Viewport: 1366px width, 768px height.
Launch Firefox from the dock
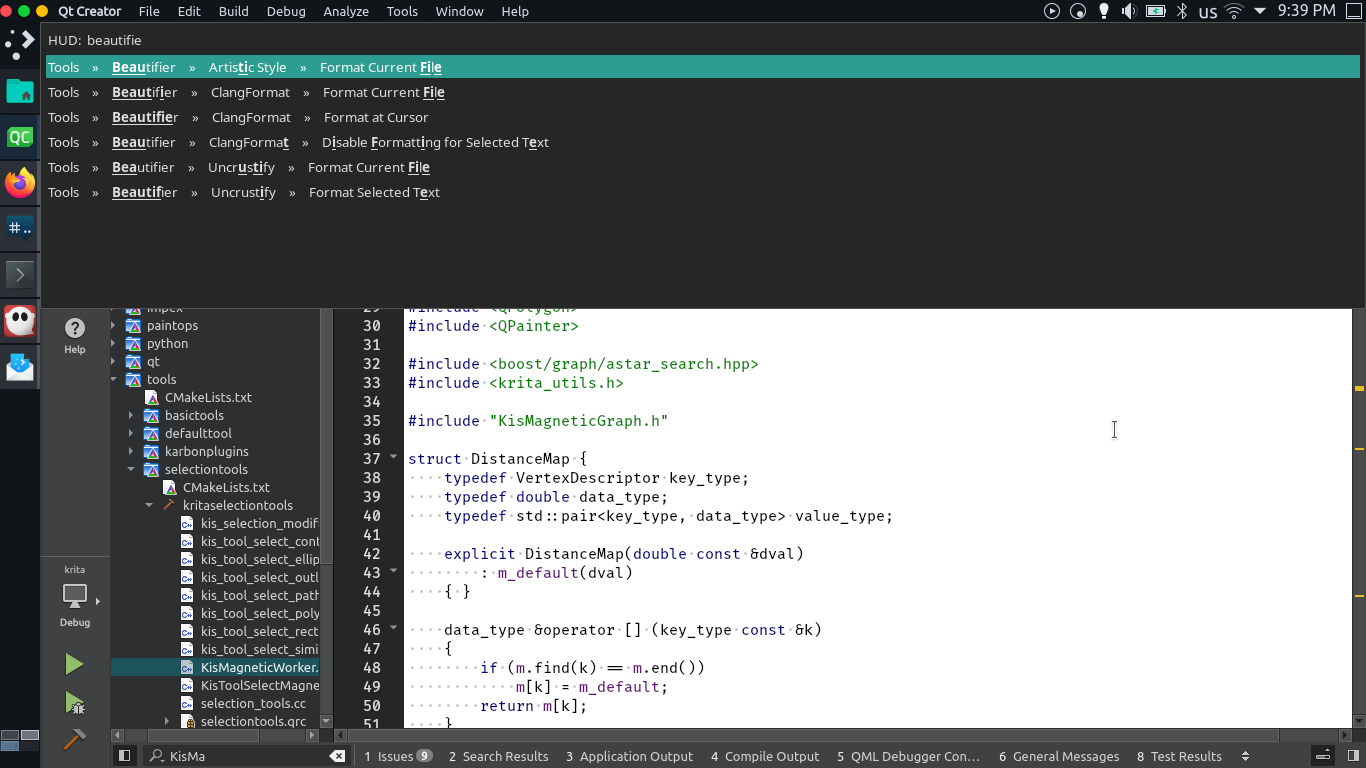20,183
